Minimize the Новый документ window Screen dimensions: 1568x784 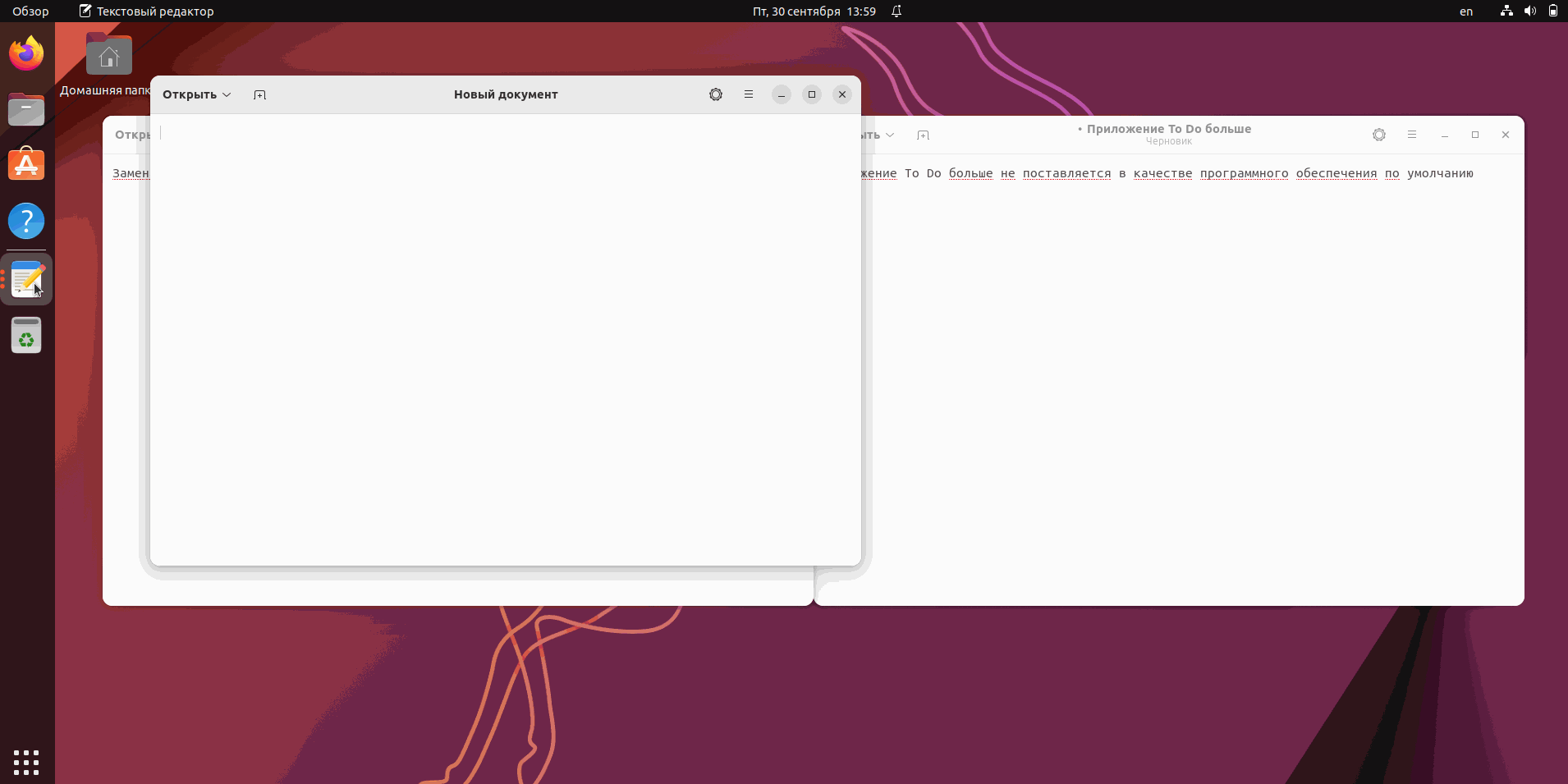pos(782,94)
